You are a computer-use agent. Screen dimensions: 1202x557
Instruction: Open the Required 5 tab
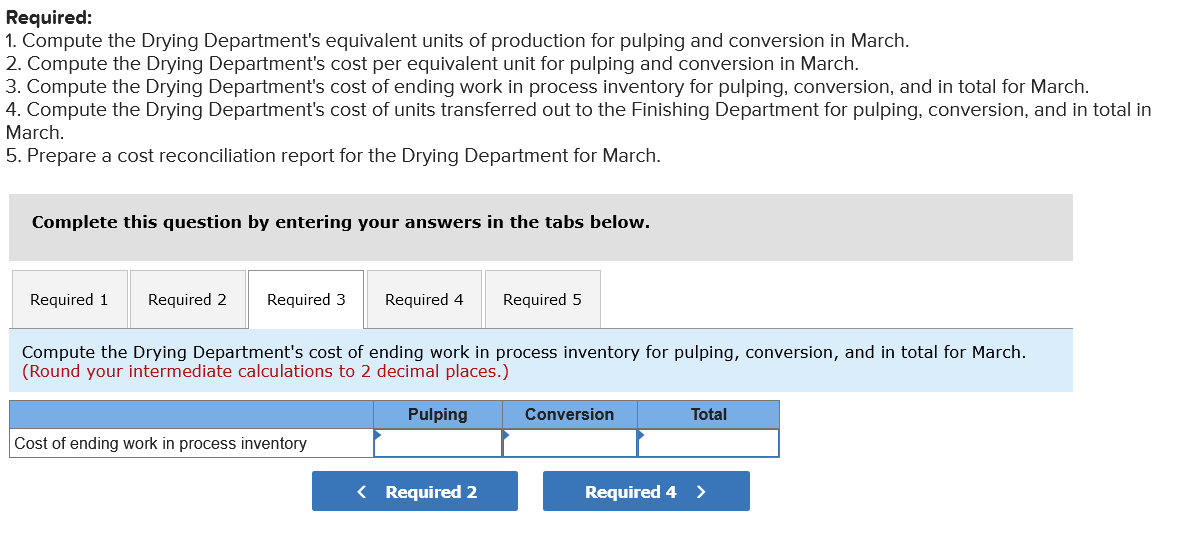542,300
